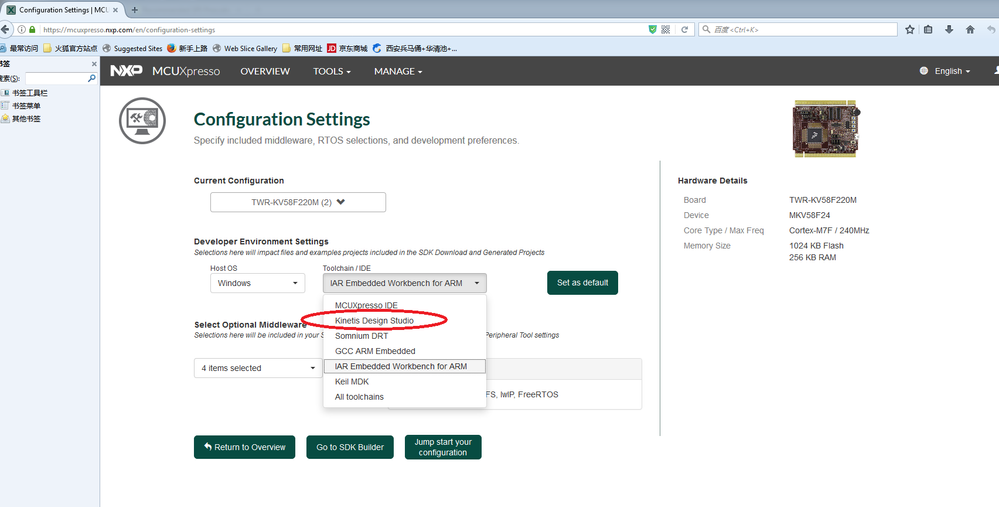
Task: Choose GCC ARM Embedded toolchain
Action: [405, 351]
